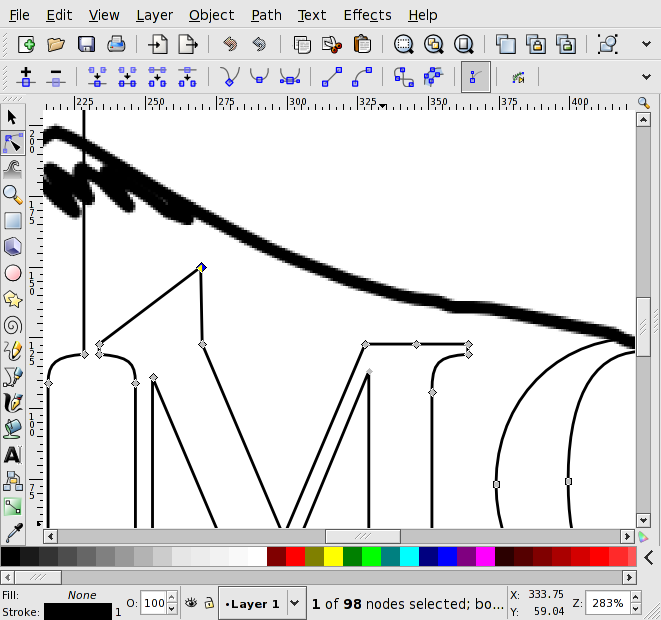The width and height of the screenshot is (661, 620).
Task: Select the 3D Box tool
Action: pyautogui.click(x=13, y=246)
